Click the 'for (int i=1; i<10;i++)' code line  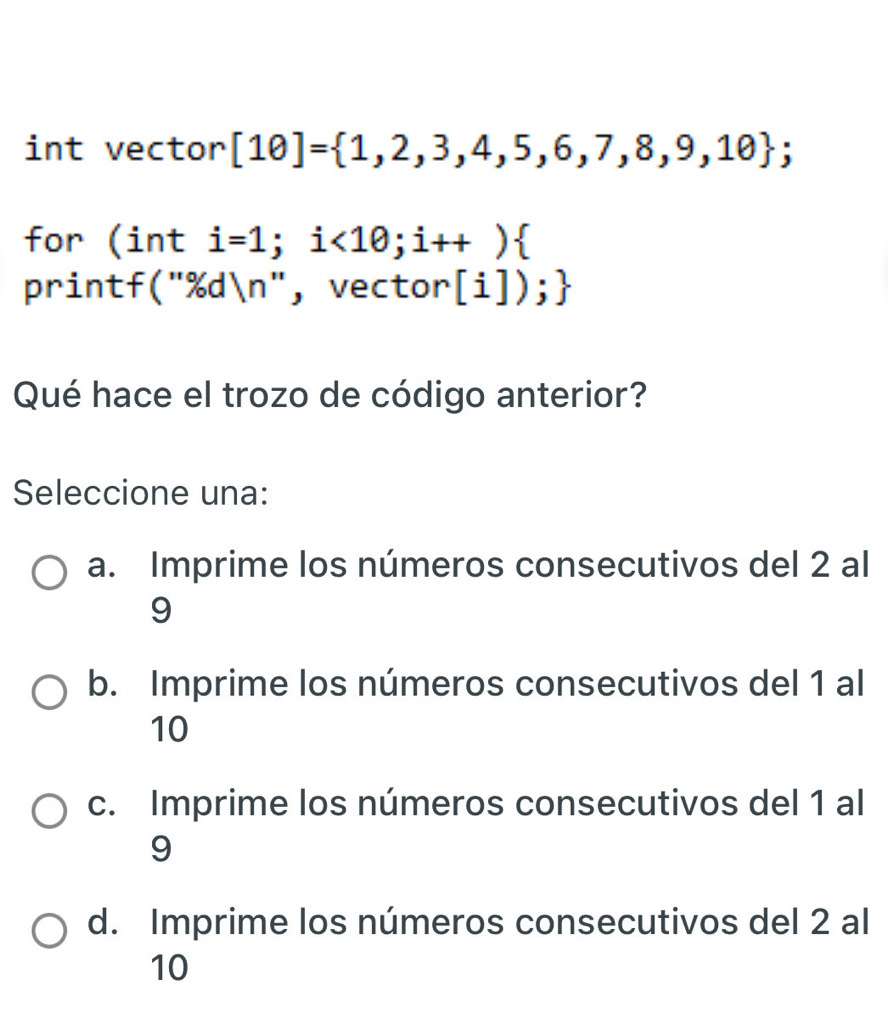click(282, 241)
